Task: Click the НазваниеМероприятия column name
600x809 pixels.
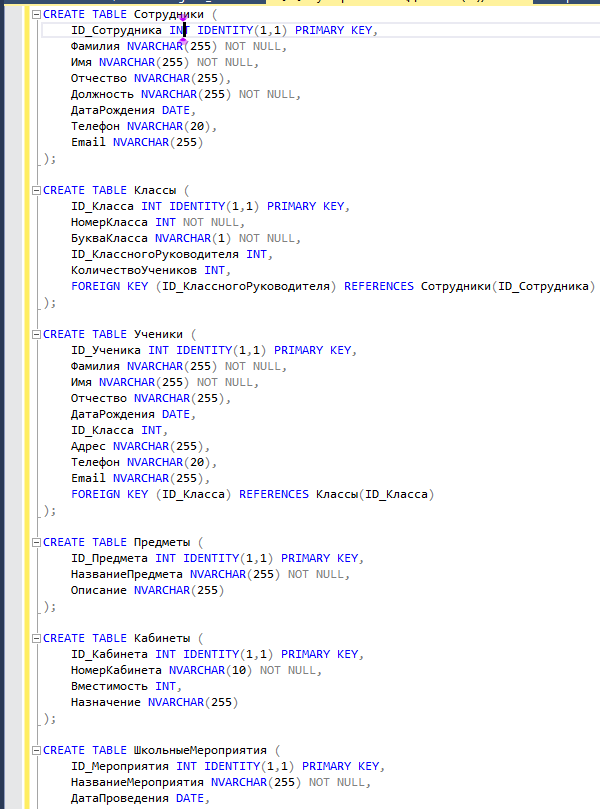Action: pos(137,782)
